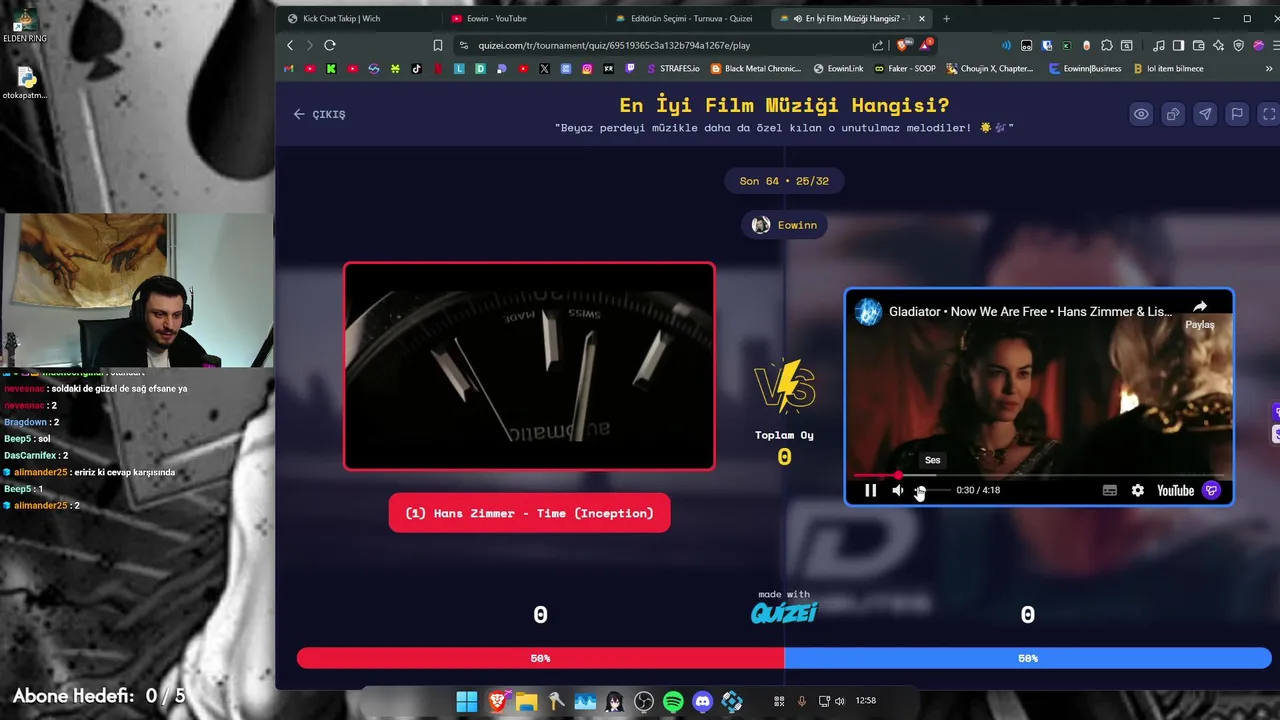Open the lol item bilmece bookmark
The image size is (1280, 720).
1168,69
